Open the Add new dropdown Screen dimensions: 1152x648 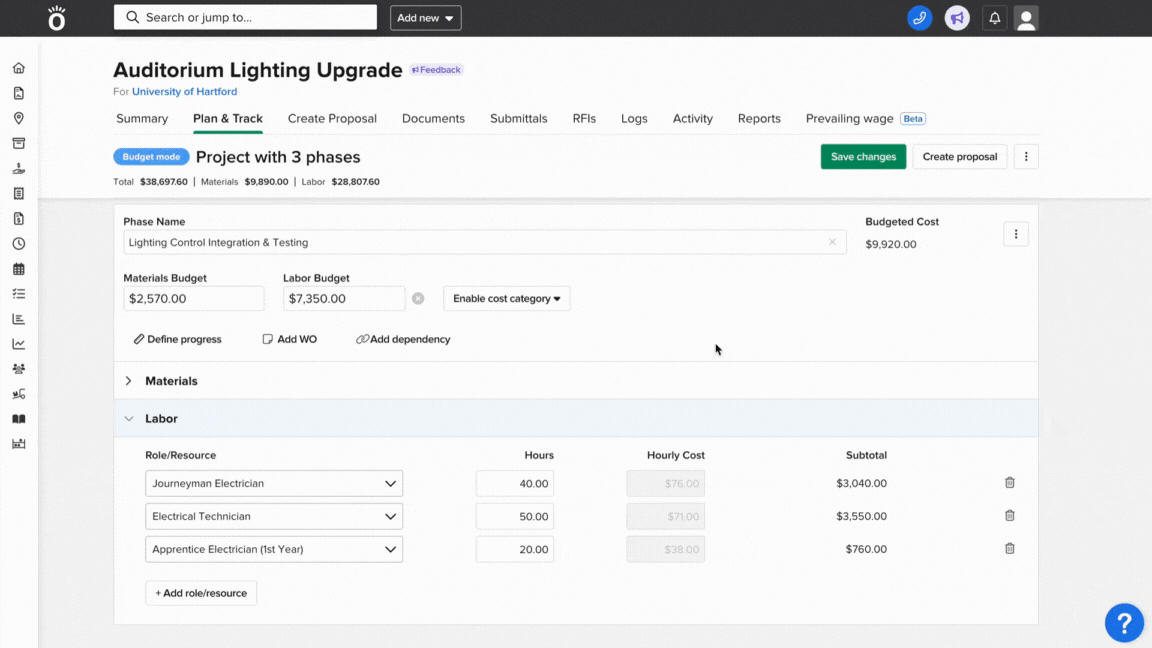tap(425, 18)
